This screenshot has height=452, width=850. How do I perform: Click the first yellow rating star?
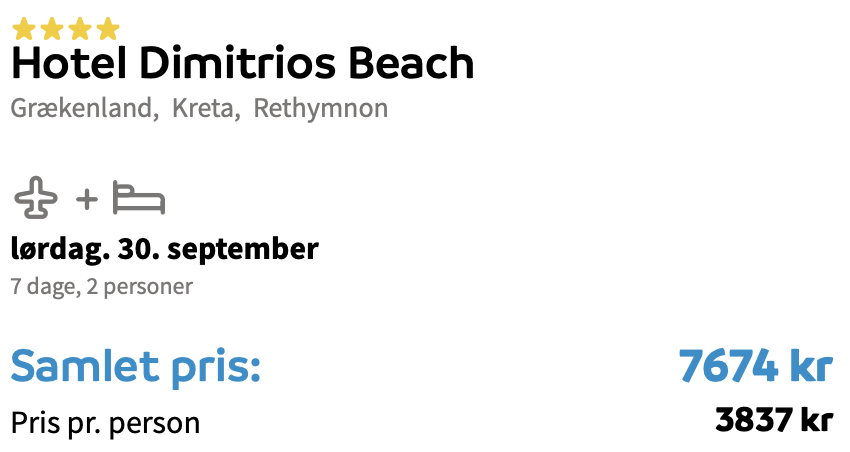click(x=23, y=29)
